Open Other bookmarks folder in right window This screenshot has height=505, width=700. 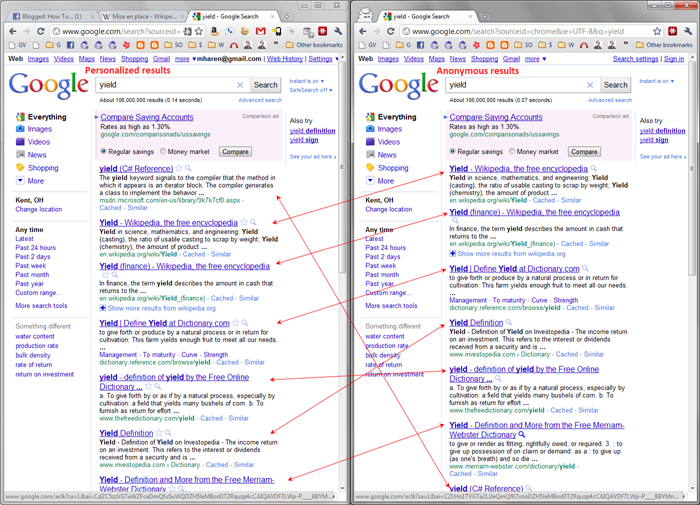pyautogui.click(x=664, y=45)
